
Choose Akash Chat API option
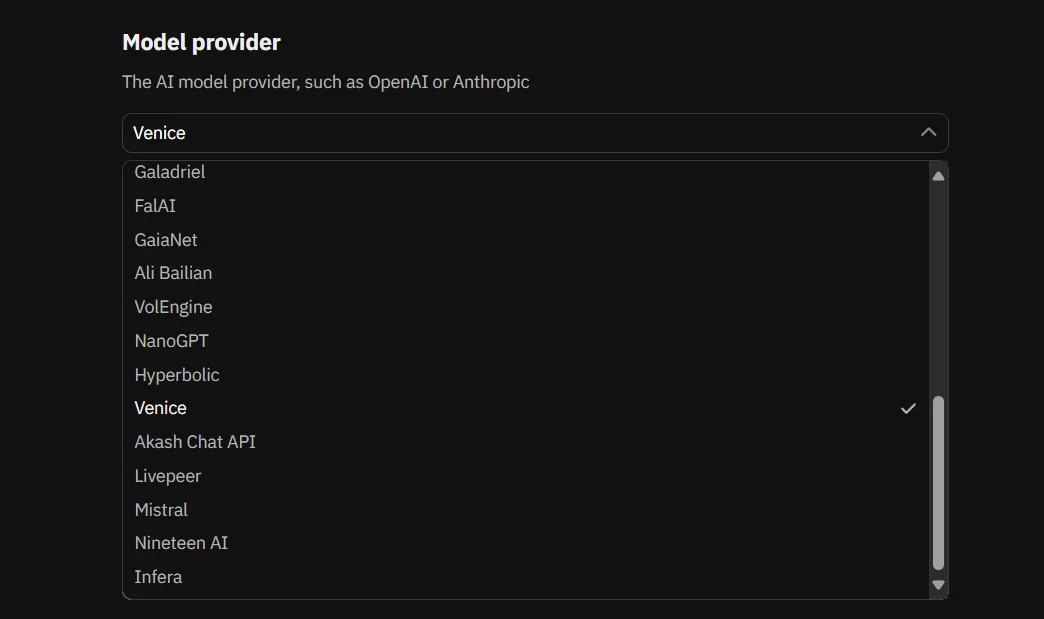[195, 442]
